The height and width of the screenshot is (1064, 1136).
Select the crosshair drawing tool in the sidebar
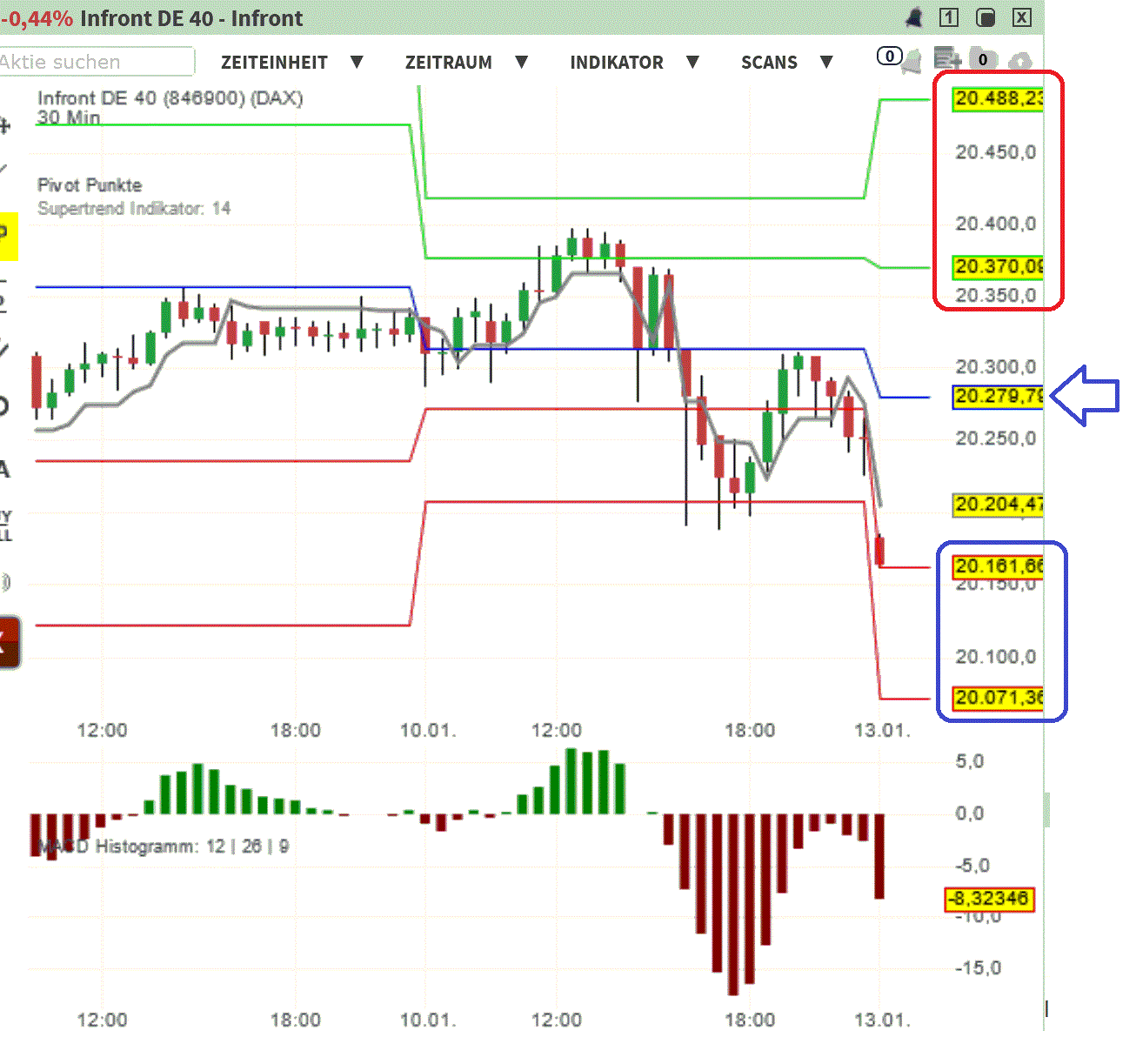(x=4, y=126)
